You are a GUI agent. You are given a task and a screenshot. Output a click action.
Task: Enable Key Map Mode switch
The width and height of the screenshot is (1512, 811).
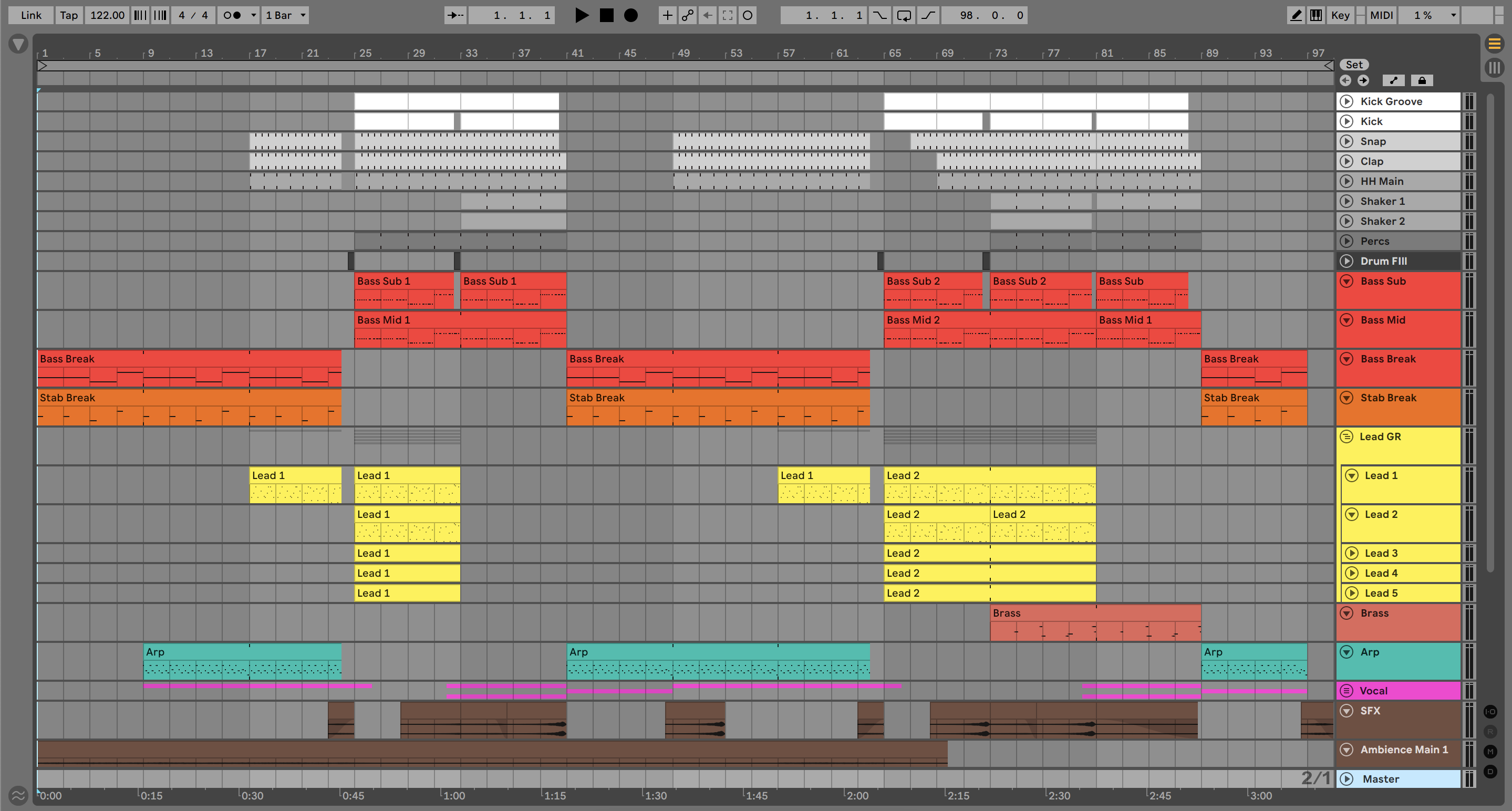[x=1340, y=15]
